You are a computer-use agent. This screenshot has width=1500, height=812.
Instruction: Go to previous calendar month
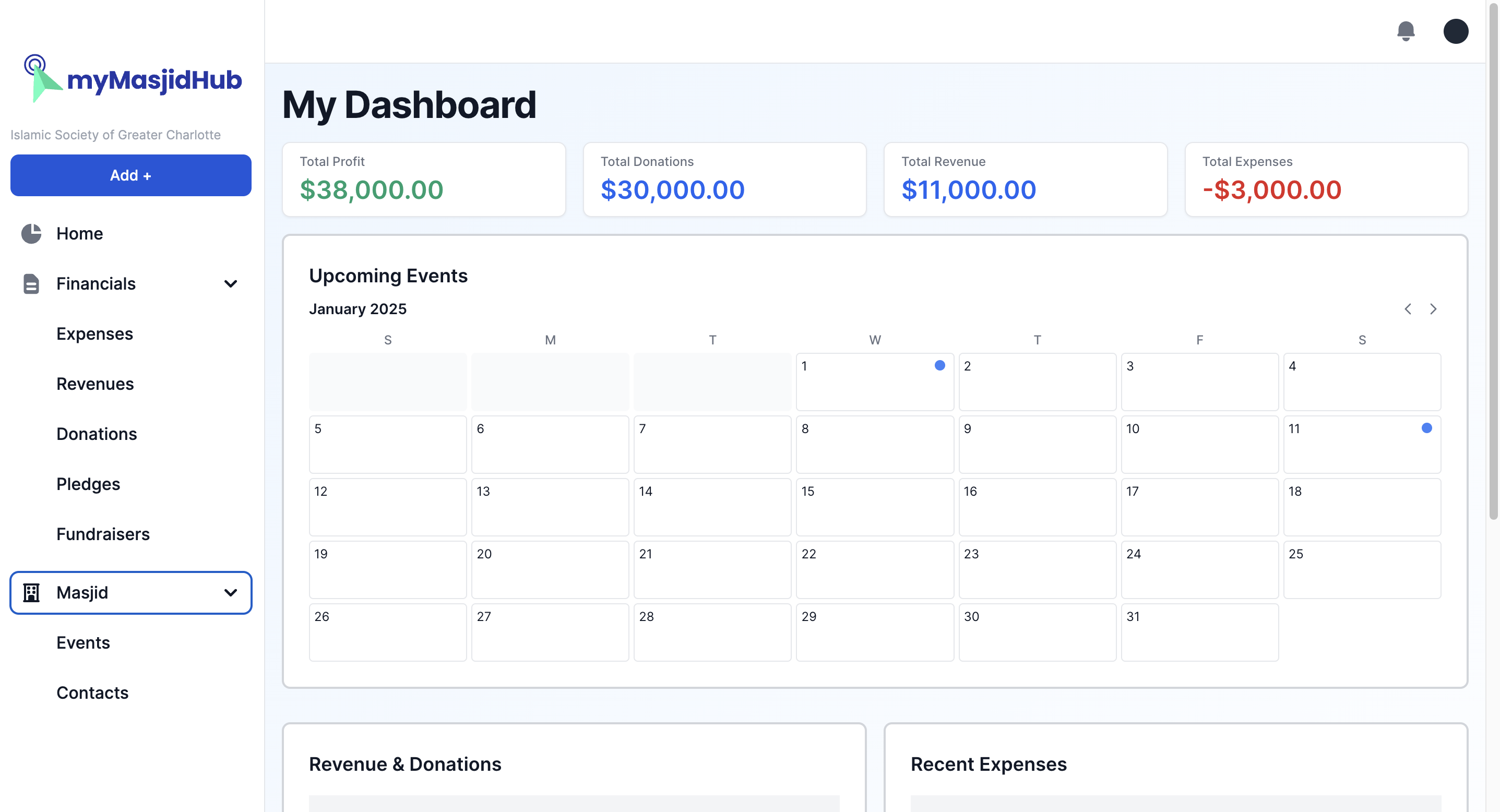[1408, 309]
